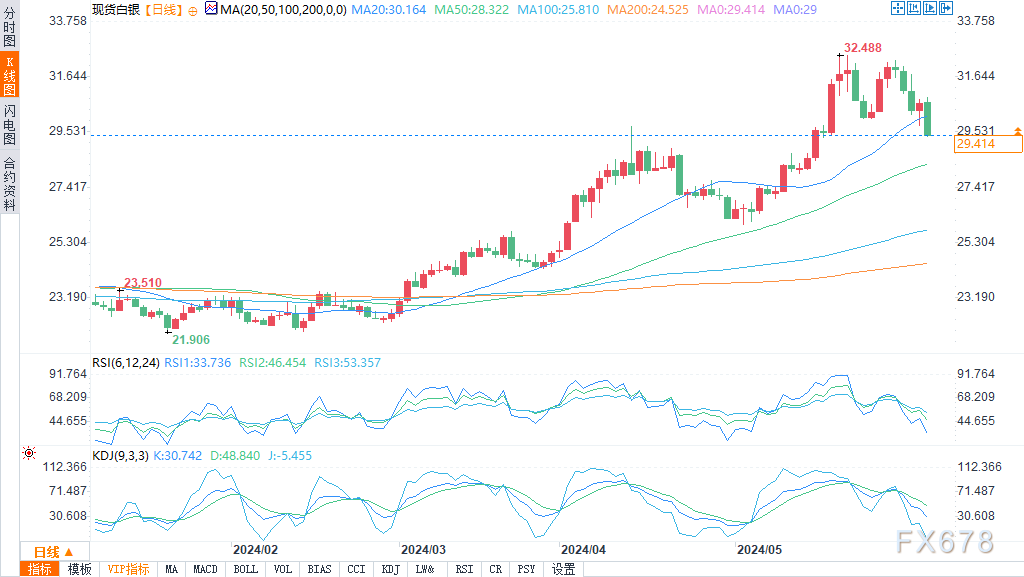Switch to the 闪电图 side tab
1024x577 pixels.
pyautogui.click(x=9, y=123)
